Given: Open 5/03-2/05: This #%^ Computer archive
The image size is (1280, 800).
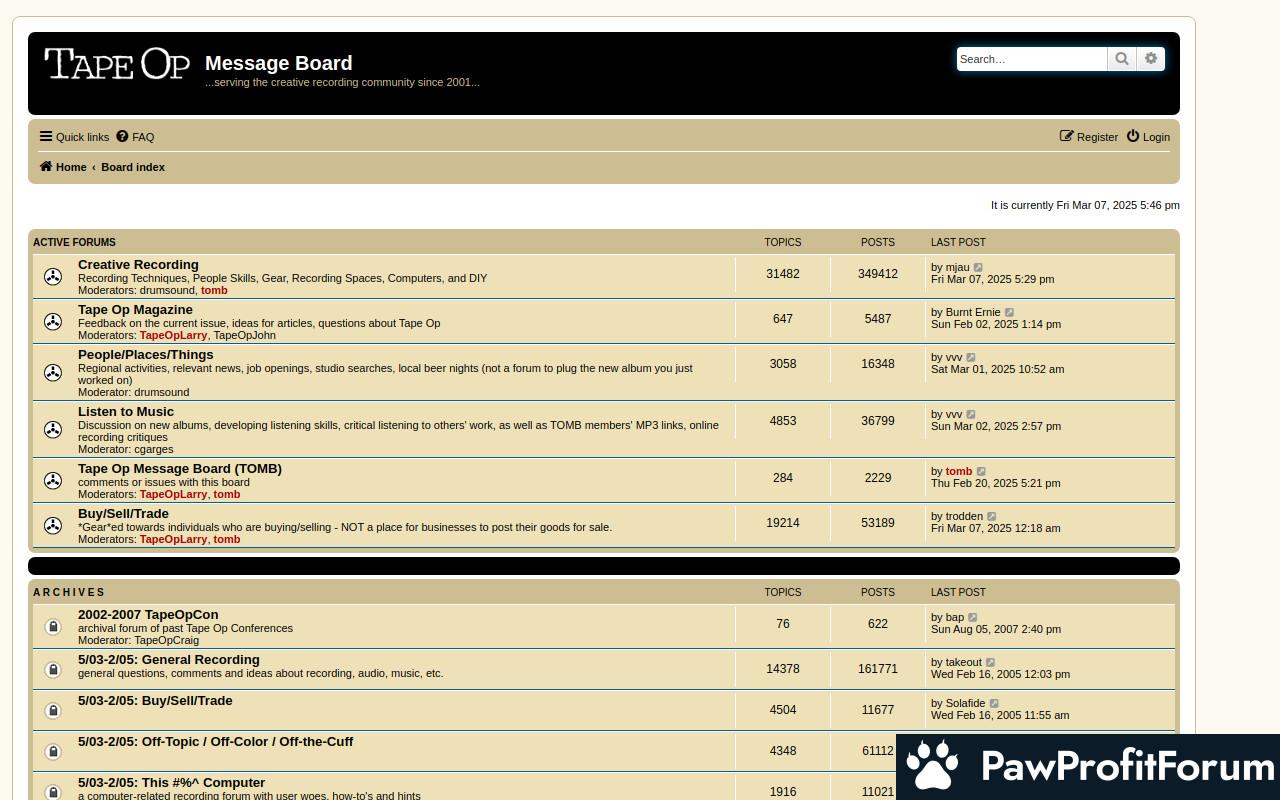Looking at the screenshot, I should 171,783.
